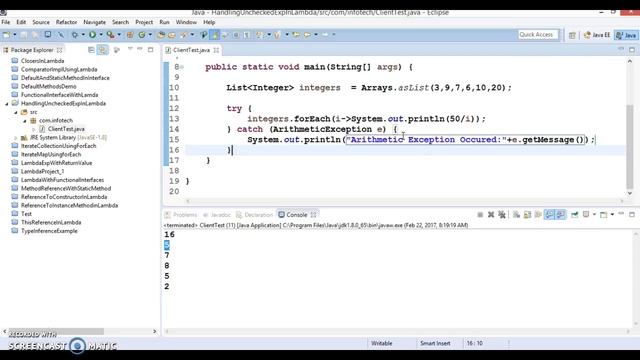Switch to the Problems tab
This screenshot has height=360, width=640.
[x=181, y=215]
